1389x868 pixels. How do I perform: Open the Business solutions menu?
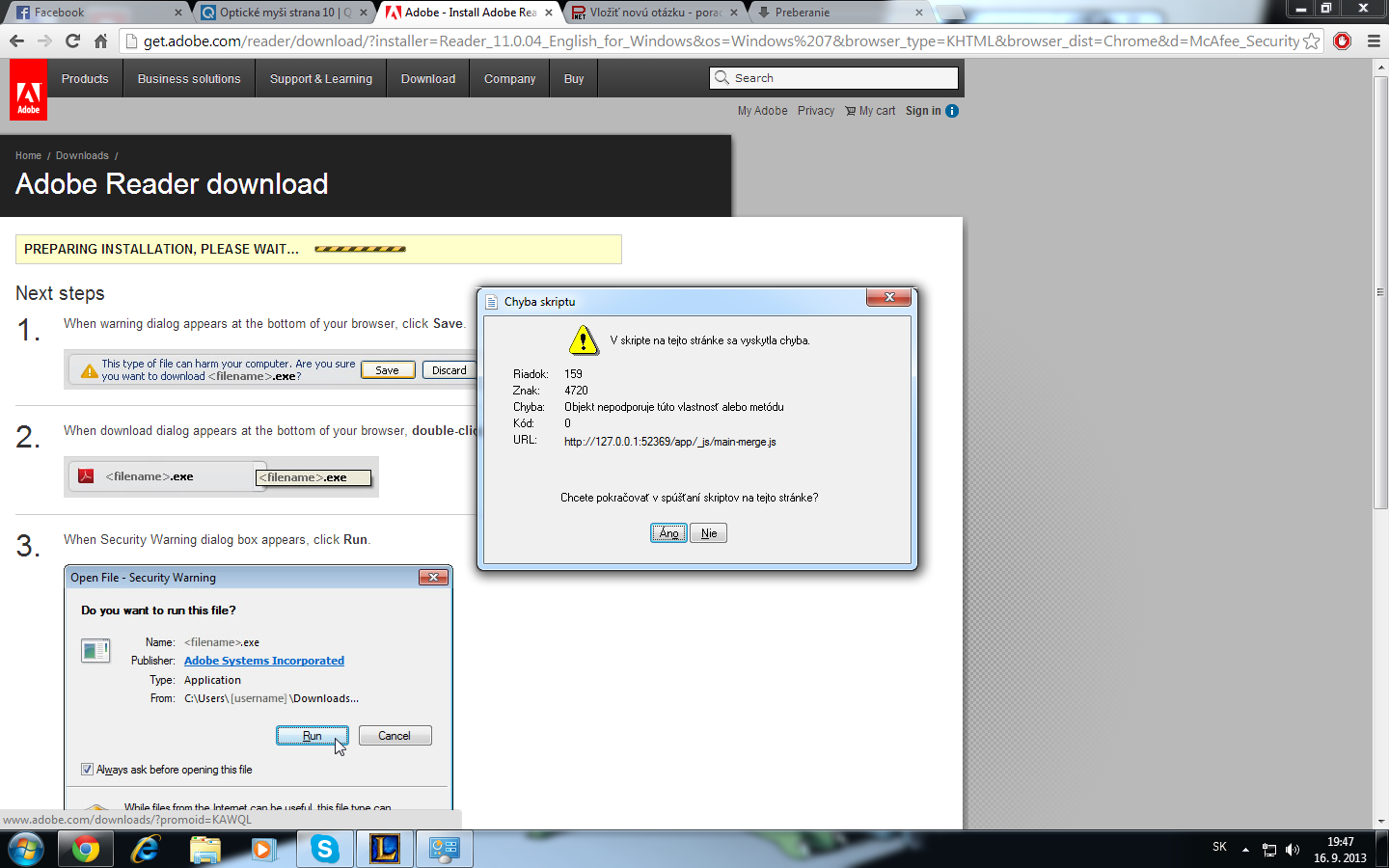189,79
